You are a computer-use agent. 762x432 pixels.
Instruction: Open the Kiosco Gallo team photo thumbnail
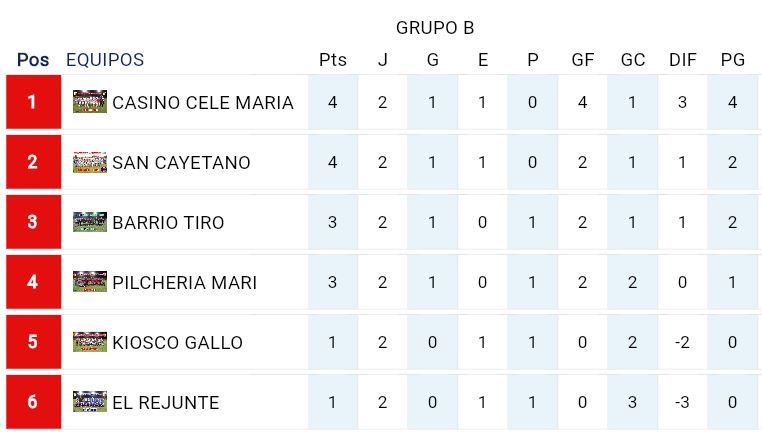point(90,342)
